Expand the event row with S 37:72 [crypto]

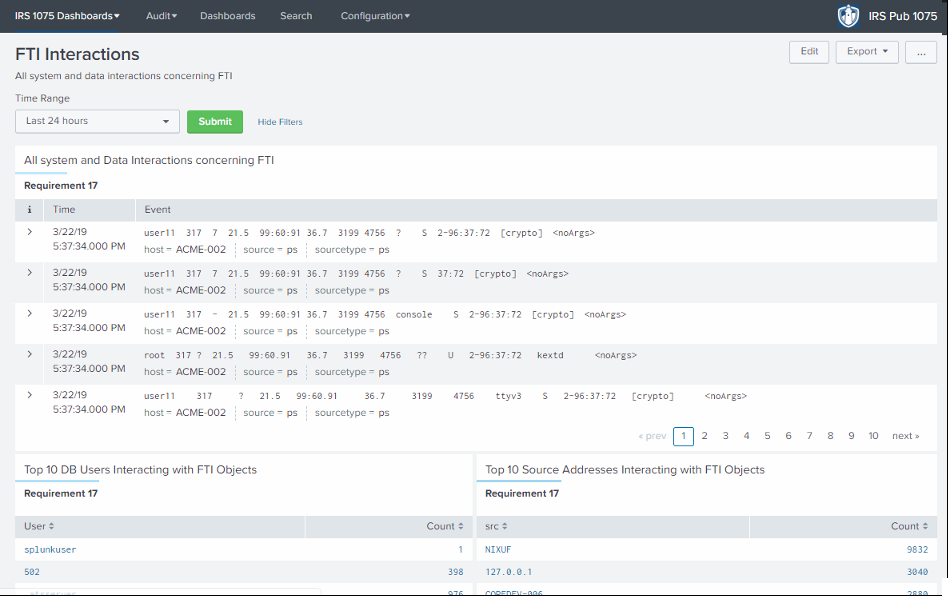29,273
